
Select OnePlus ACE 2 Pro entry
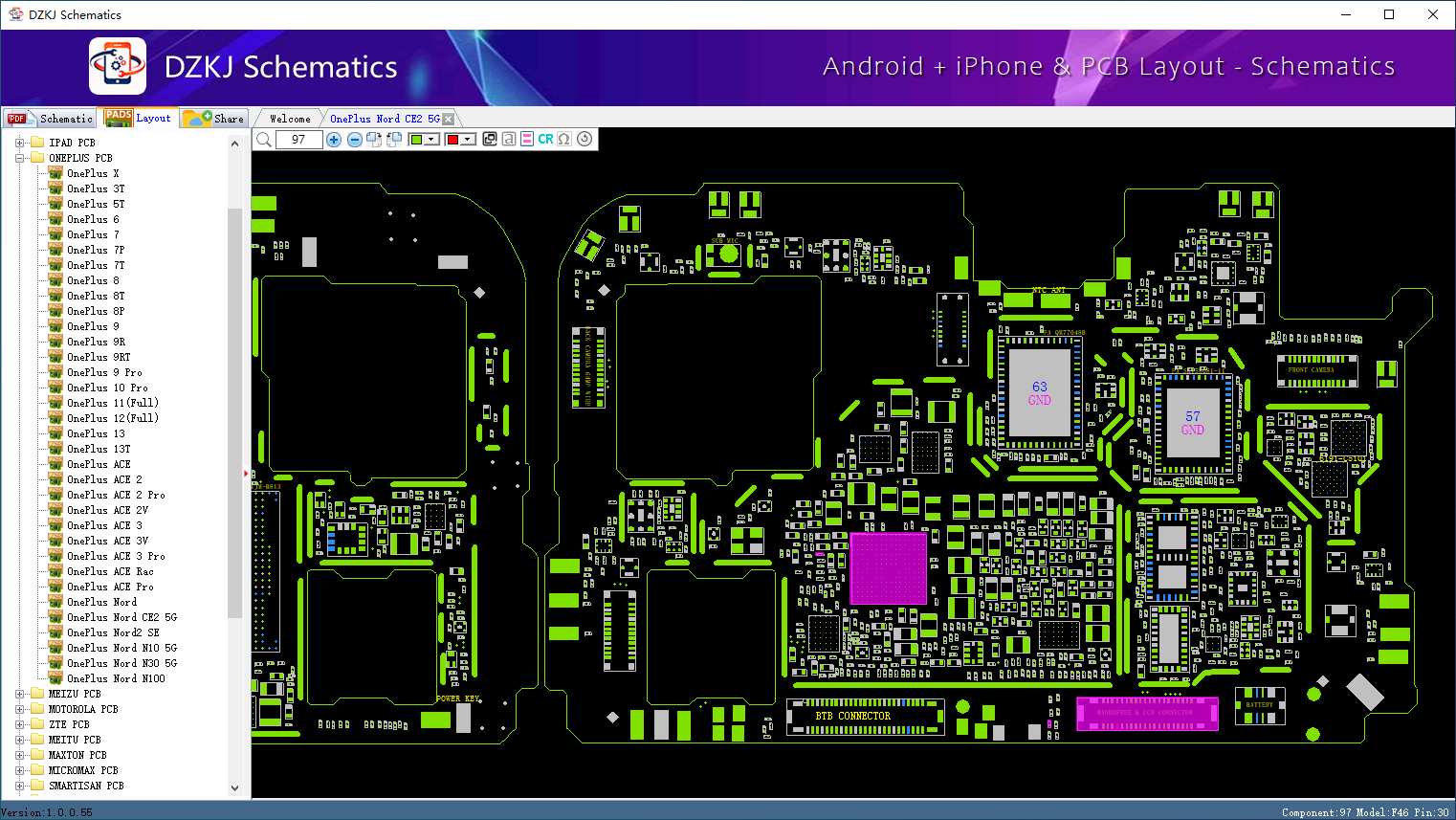click(x=116, y=495)
